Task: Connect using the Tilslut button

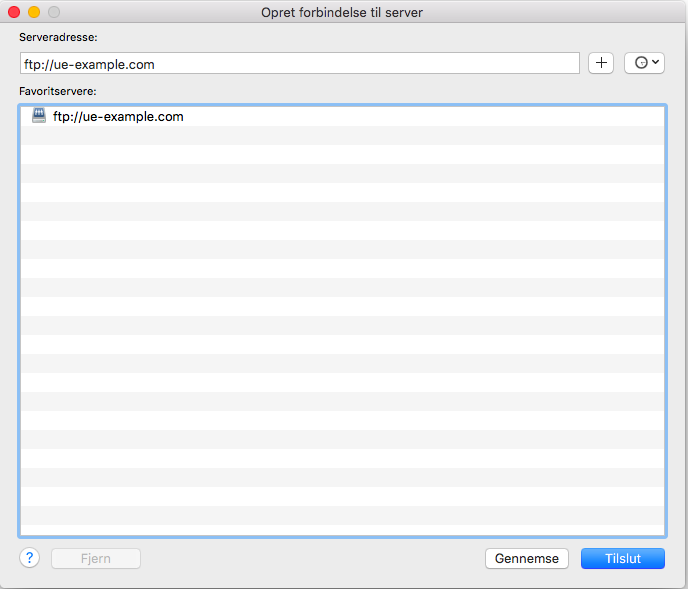Action: coord(622,559)
